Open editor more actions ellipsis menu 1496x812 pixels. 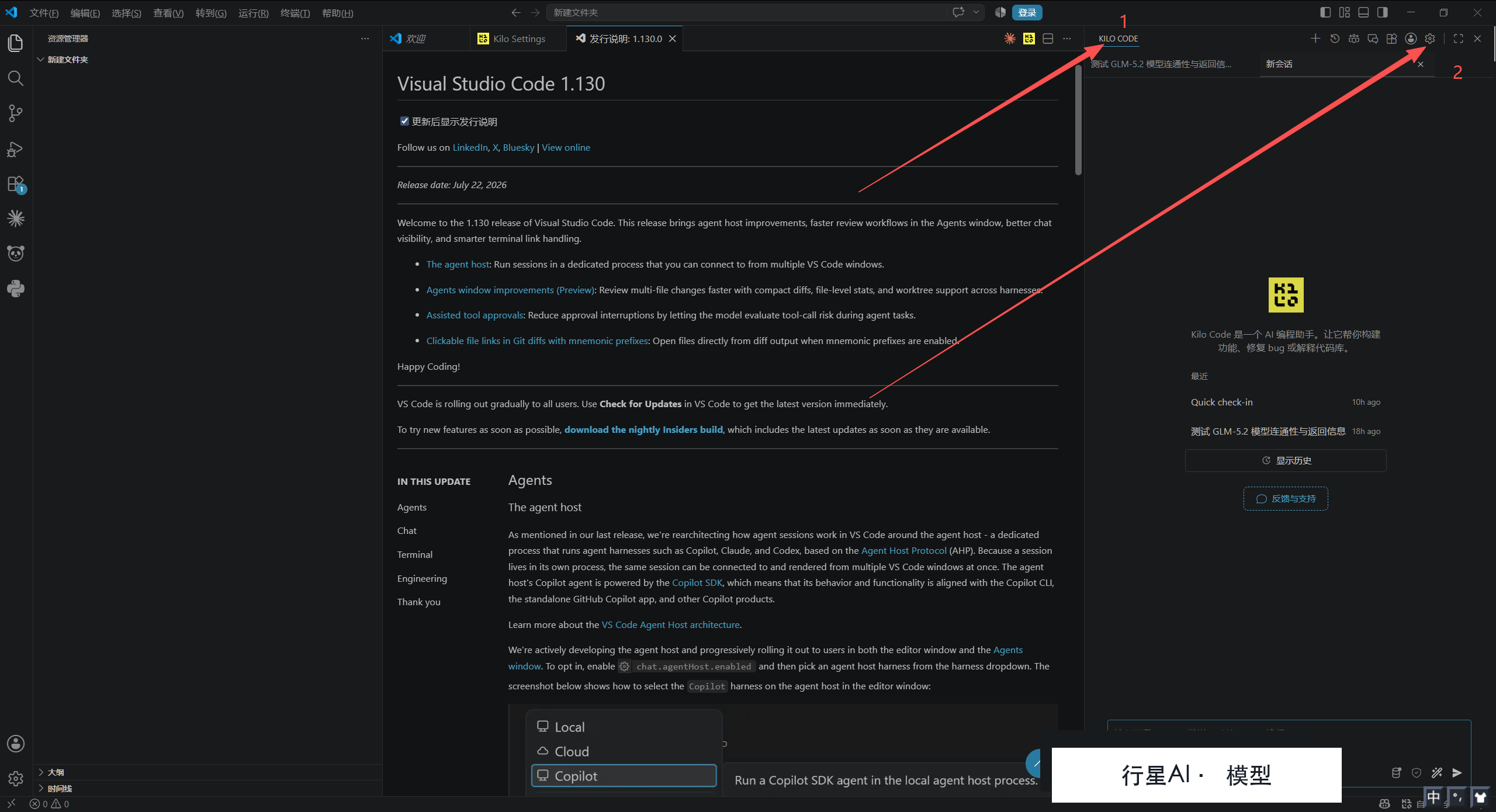coord(1067,39)
